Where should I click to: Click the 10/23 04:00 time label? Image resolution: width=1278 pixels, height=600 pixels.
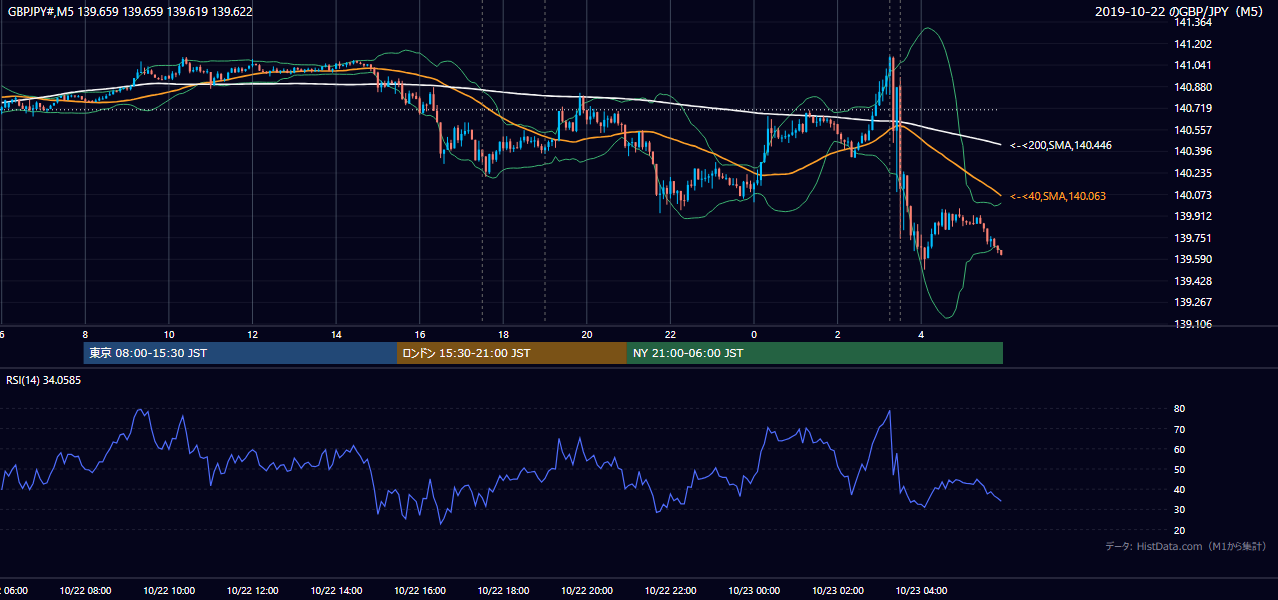pyautogui.click(x=921, y=590)
